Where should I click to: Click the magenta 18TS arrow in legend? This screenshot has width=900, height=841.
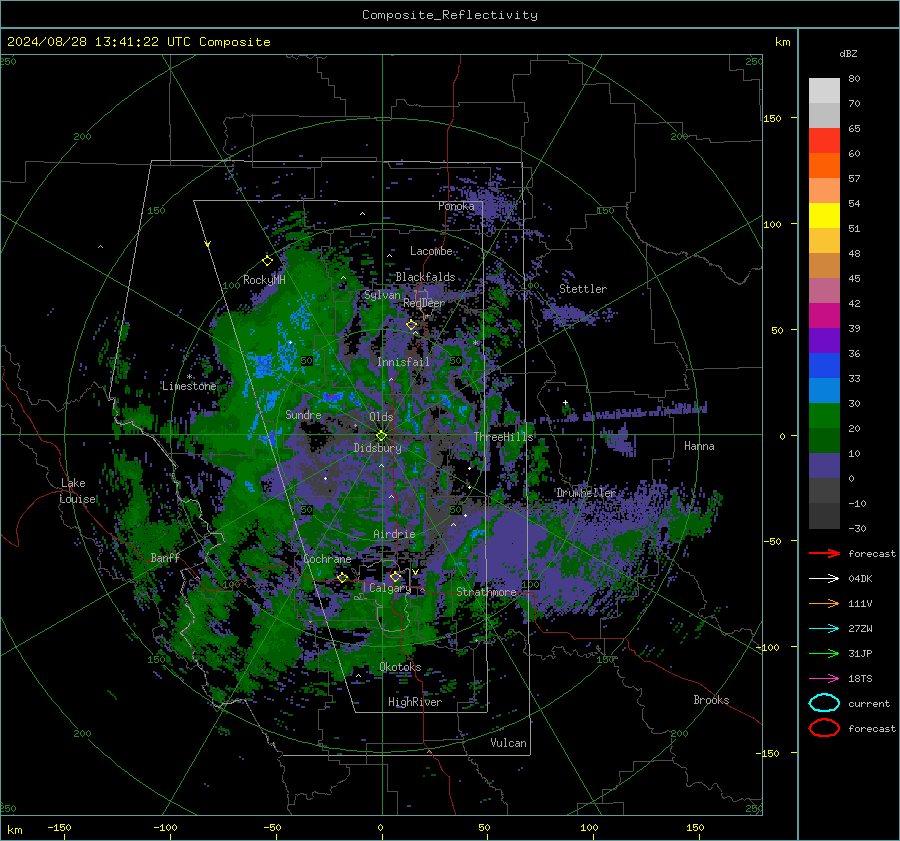(824, 678)
